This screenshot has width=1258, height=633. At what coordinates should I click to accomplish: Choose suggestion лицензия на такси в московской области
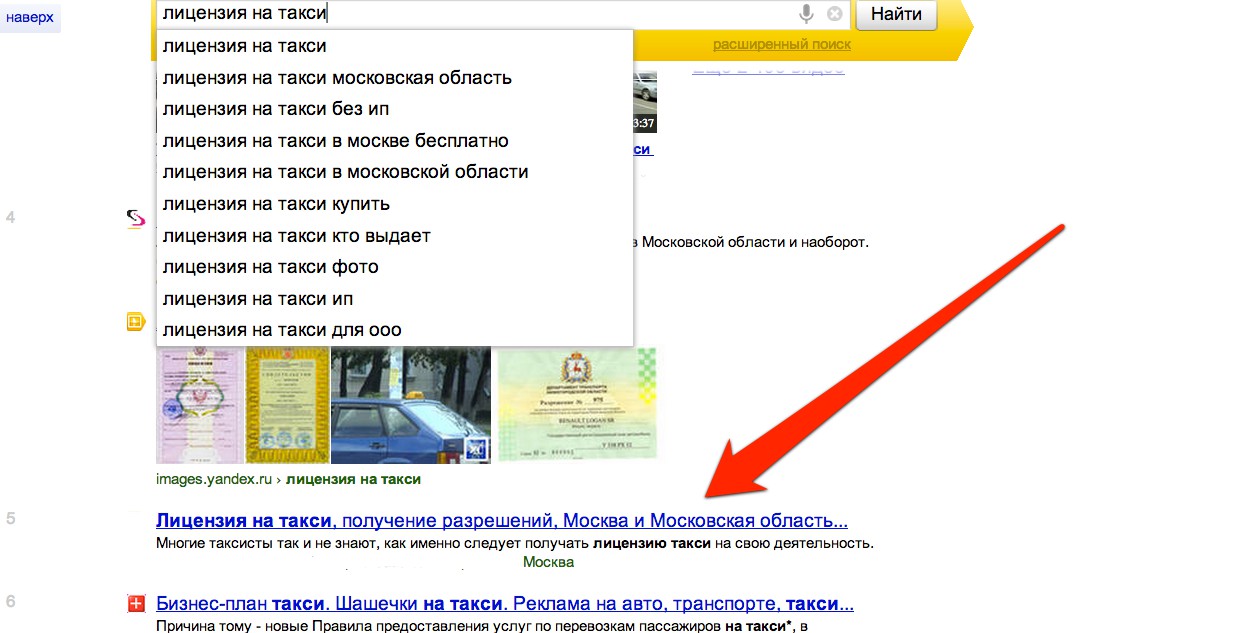click(395, 172)
